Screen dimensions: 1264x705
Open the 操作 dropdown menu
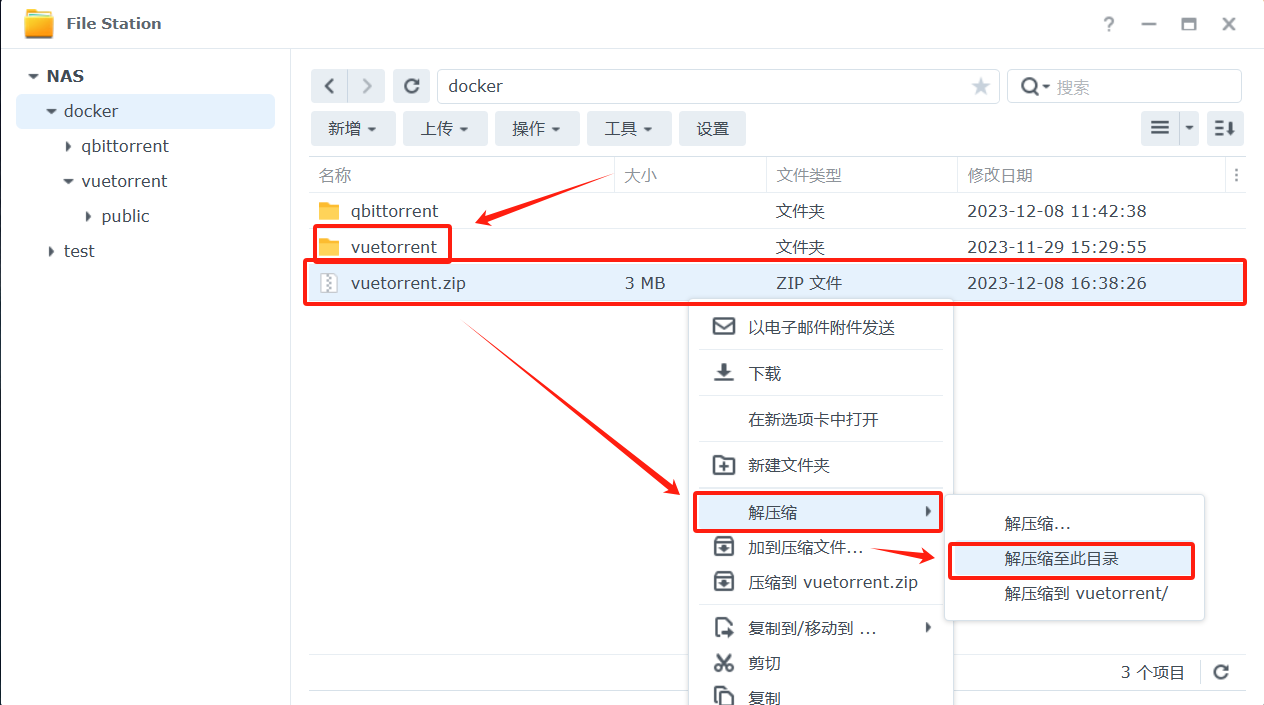536,129
